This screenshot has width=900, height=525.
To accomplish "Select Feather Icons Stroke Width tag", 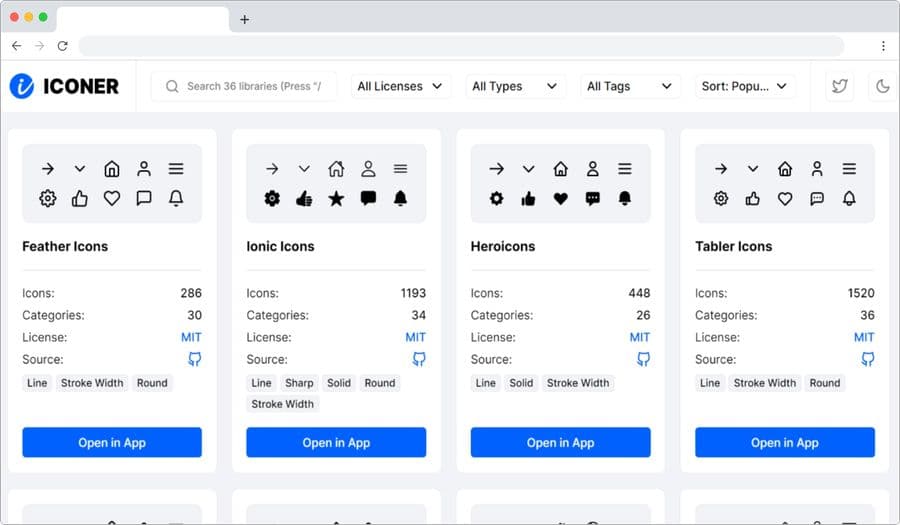I will click(x=92, y=383).
